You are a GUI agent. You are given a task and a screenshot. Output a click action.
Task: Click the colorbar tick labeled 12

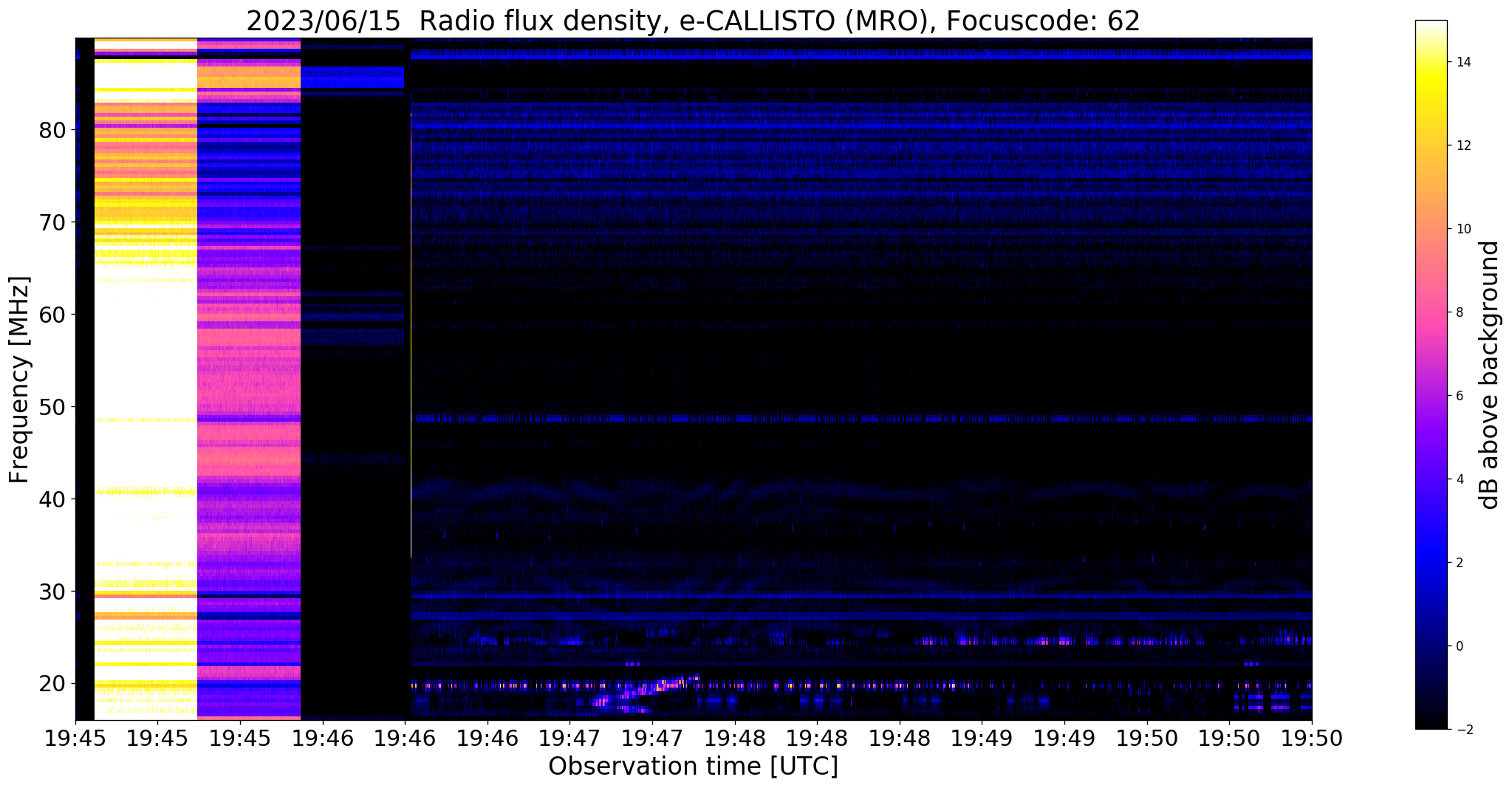click(1462, 146)
